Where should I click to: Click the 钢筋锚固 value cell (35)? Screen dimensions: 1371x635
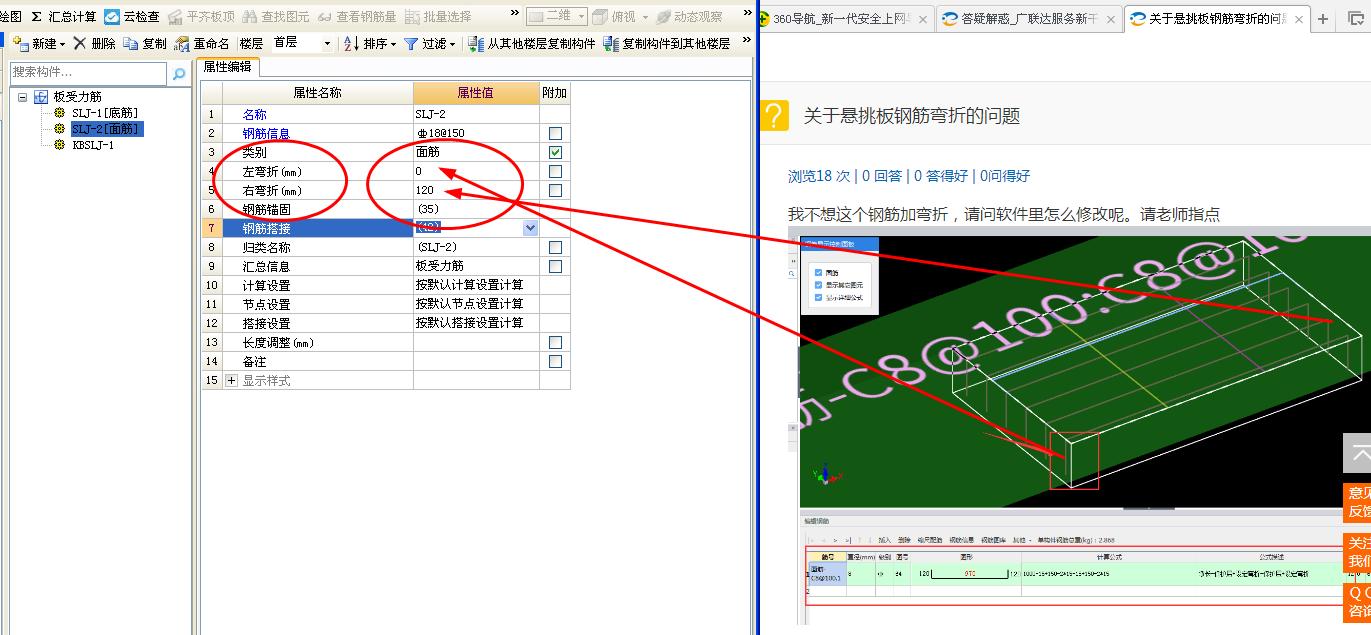click(x=476, y=209)
